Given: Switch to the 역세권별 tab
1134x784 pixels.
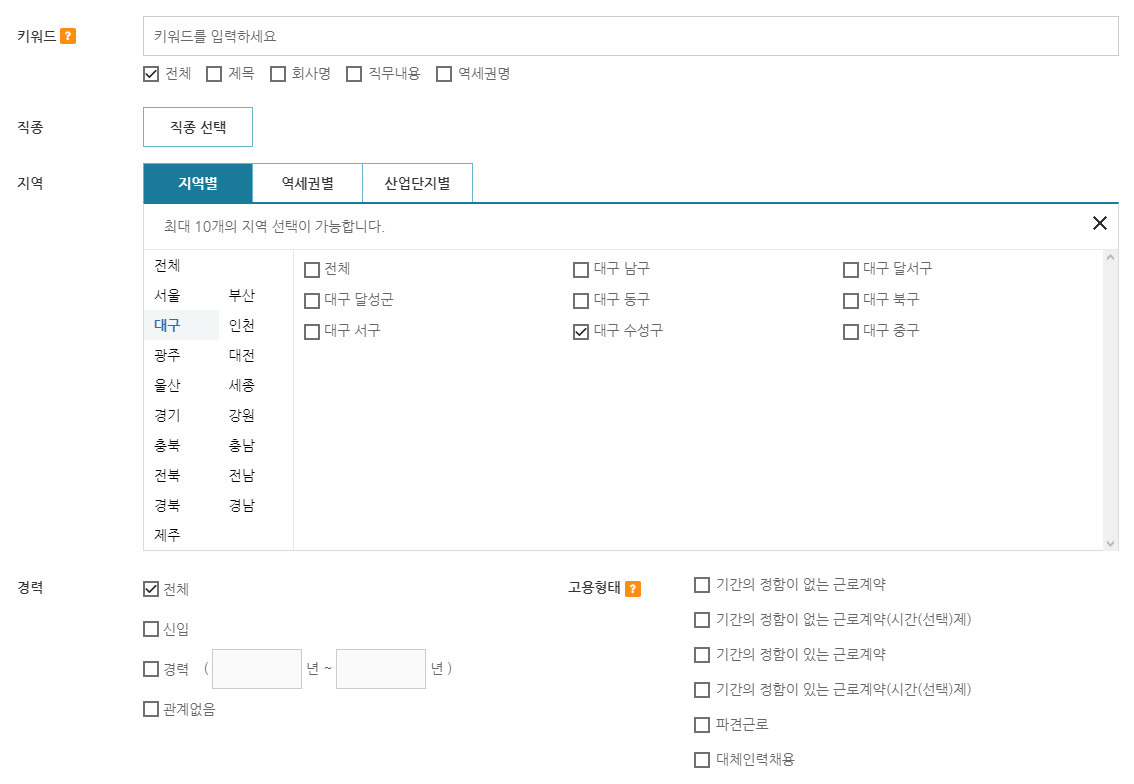Looking at the screenshot, I should 307,183.
